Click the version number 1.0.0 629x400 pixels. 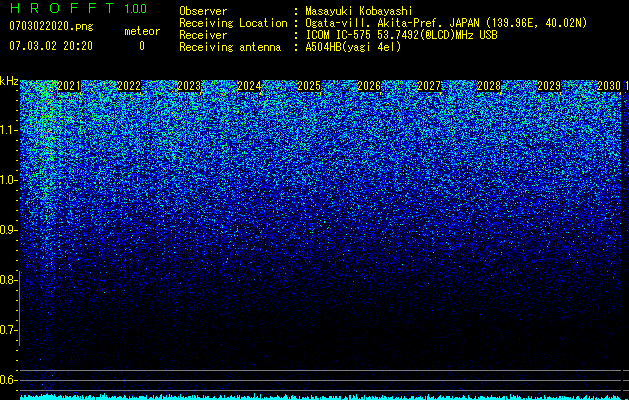point(135,9)
